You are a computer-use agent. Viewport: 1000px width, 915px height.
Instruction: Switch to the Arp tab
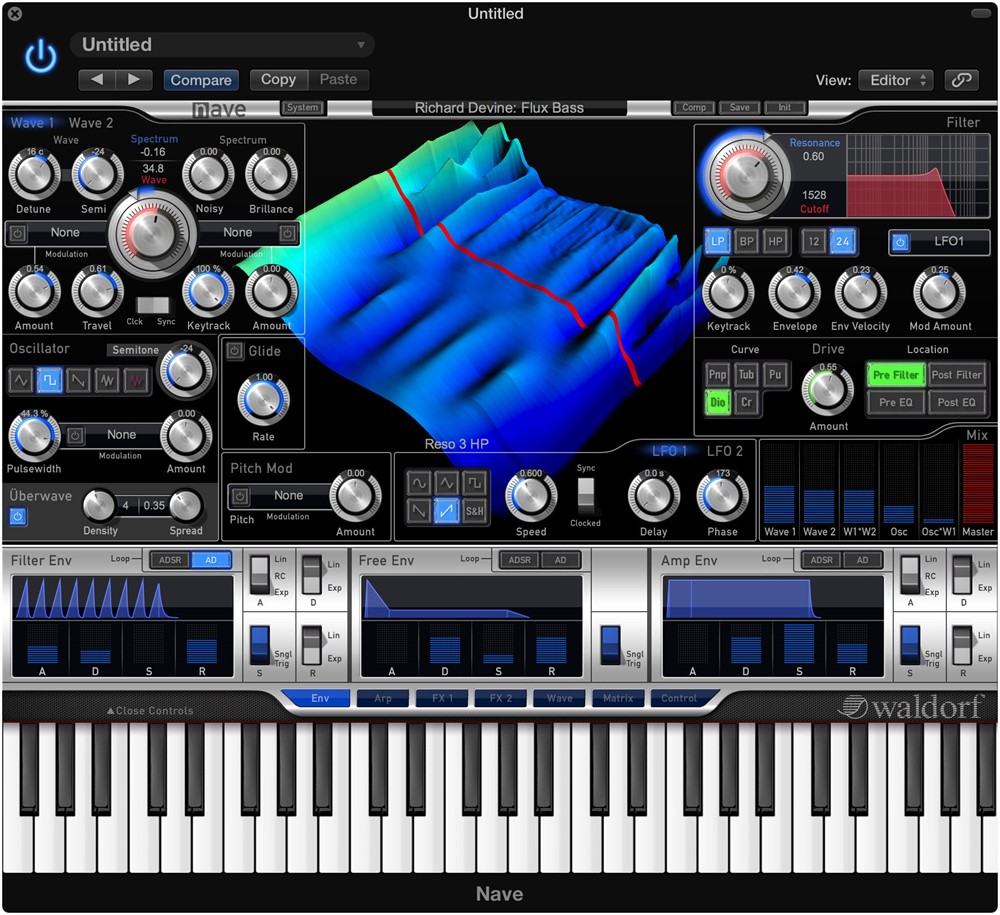coord(383,698)
